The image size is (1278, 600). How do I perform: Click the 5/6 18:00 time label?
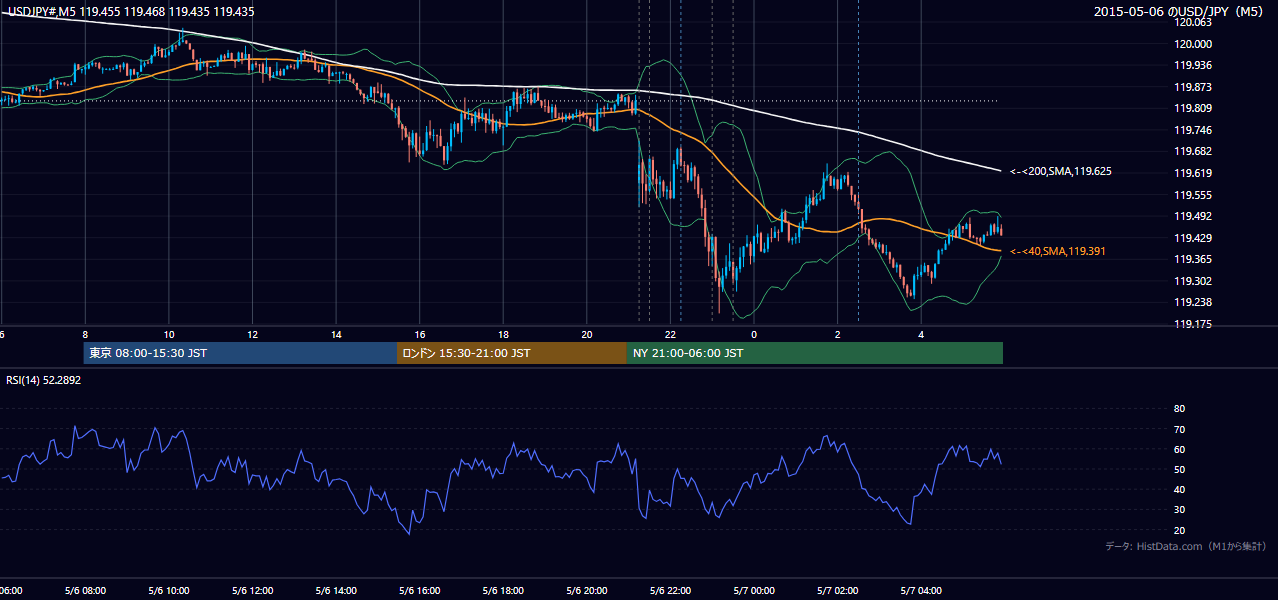(503, 590)
